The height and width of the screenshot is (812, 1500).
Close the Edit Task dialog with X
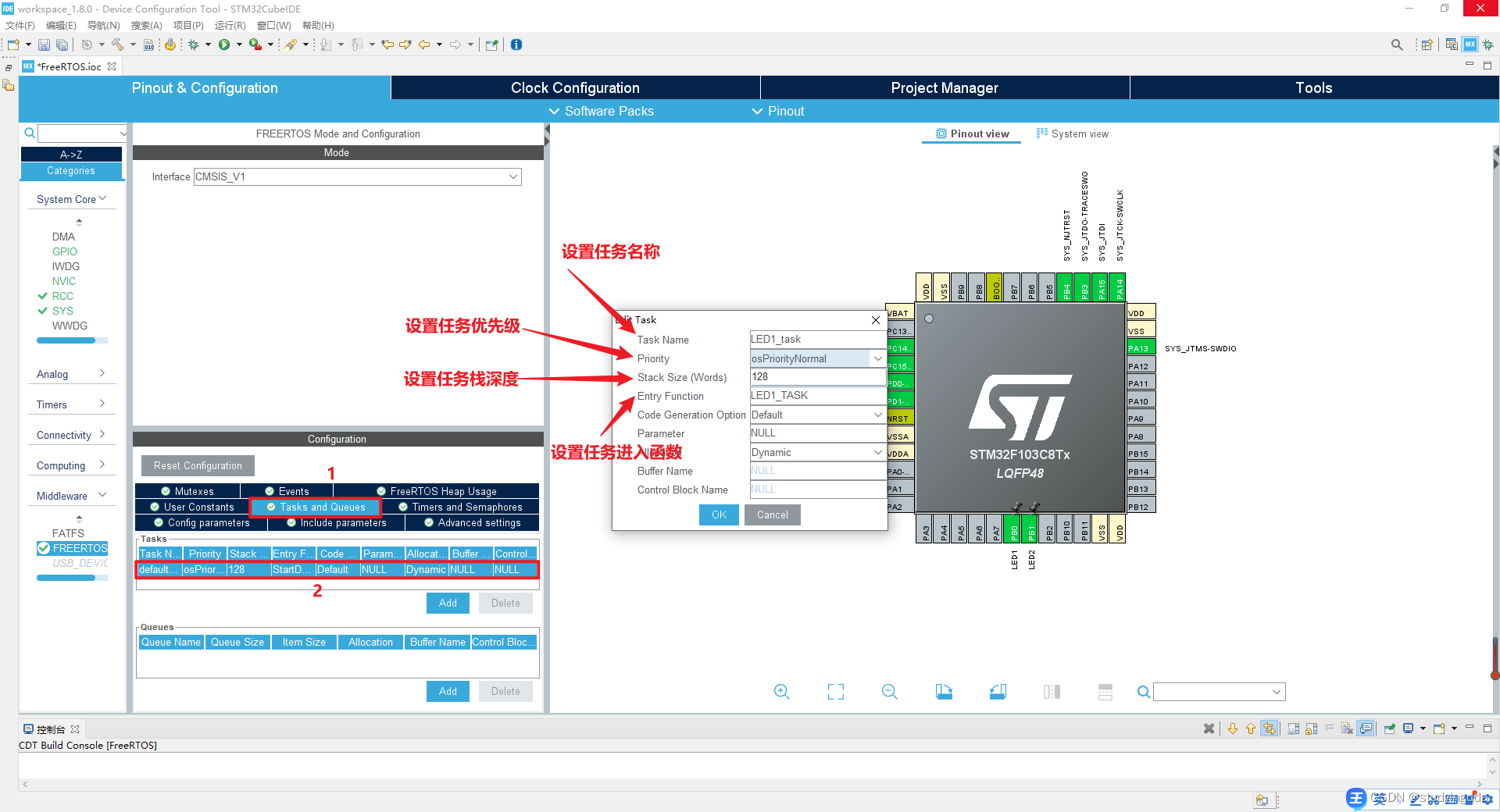tap(876, 320)
